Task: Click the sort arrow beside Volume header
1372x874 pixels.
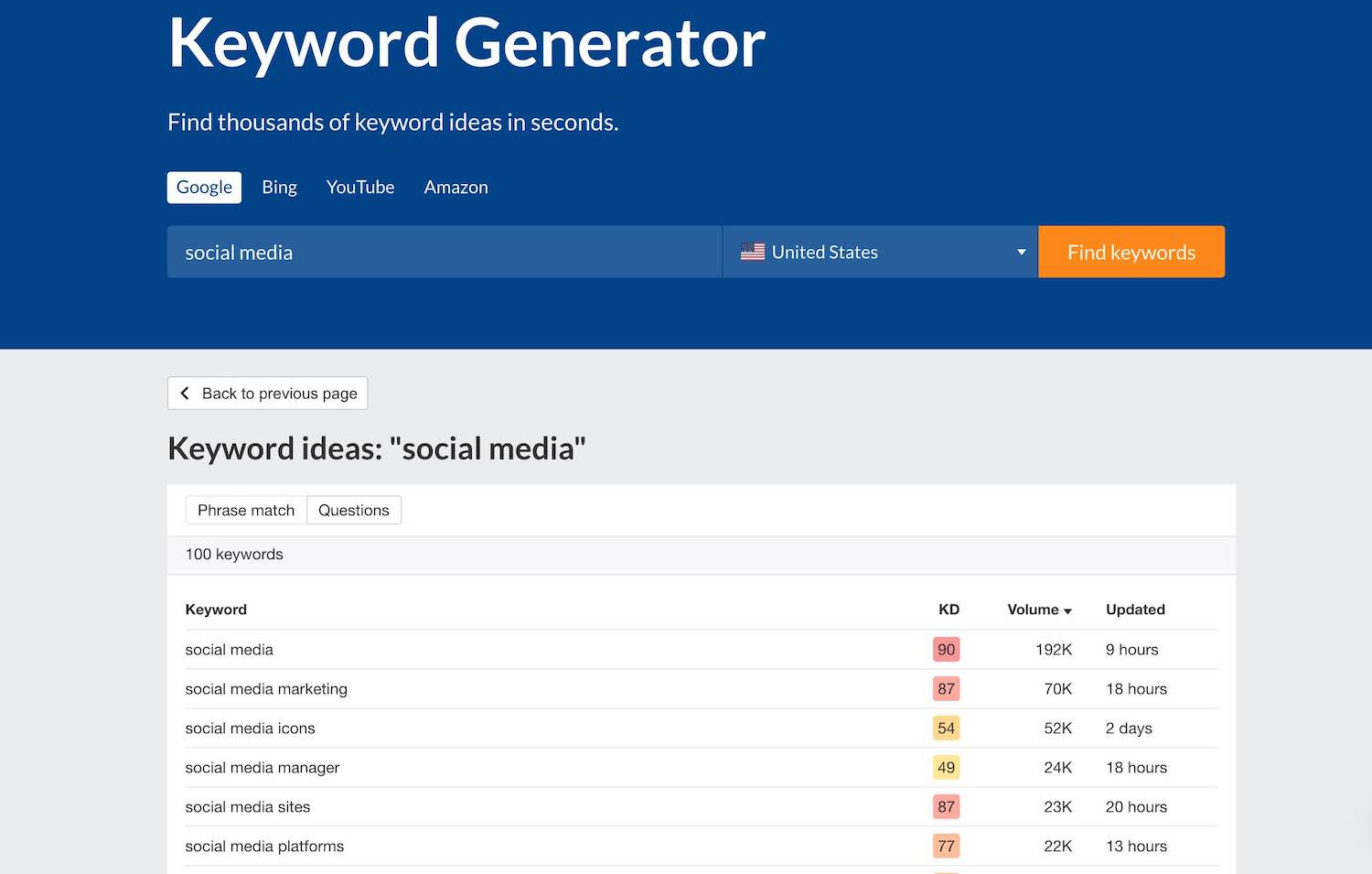Action: tap(1067, 610)
